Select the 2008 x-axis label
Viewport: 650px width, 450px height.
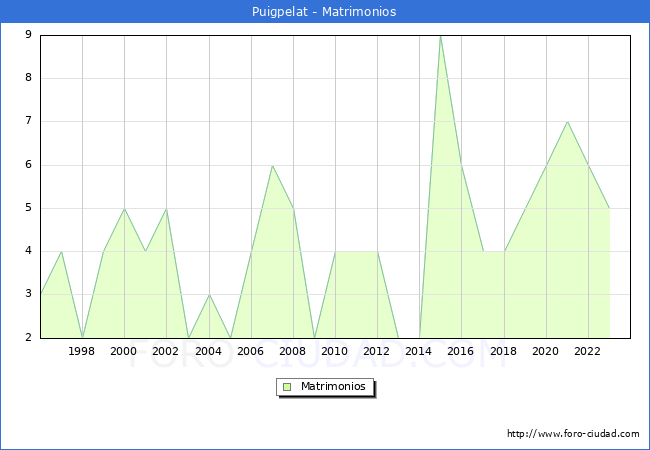click(293, 351)
